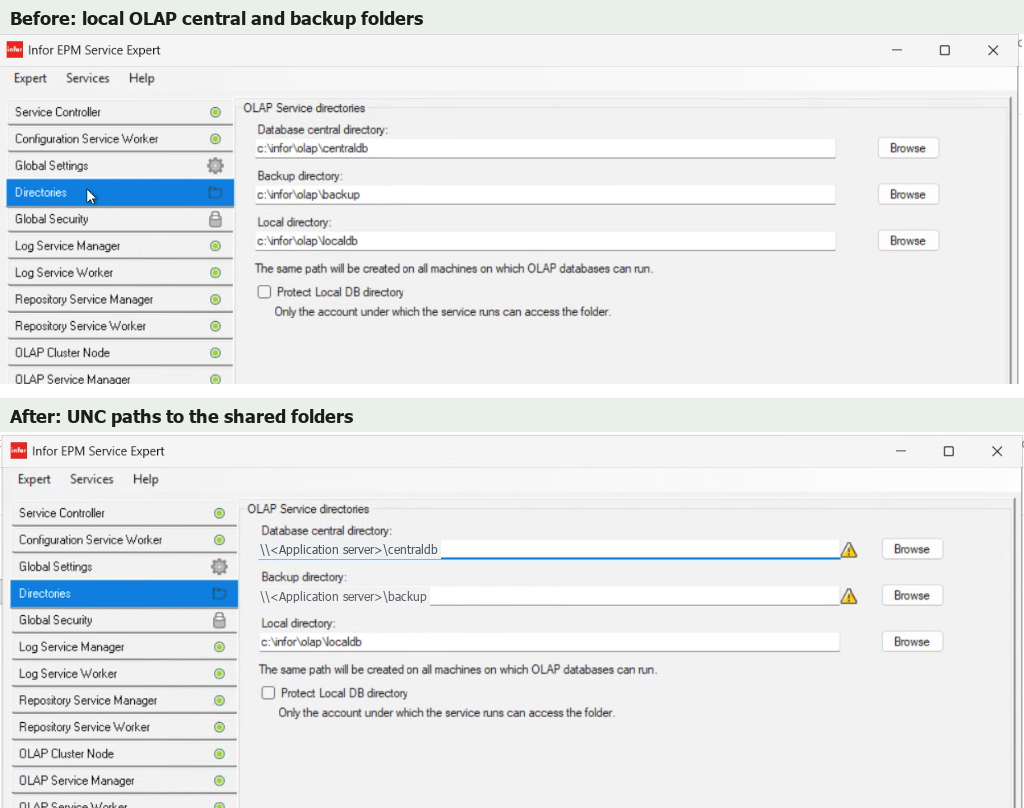Click the Log Service Manager status icon in the Before window
The height and width of the screenshot is (808, 1024).
(215, 246)
